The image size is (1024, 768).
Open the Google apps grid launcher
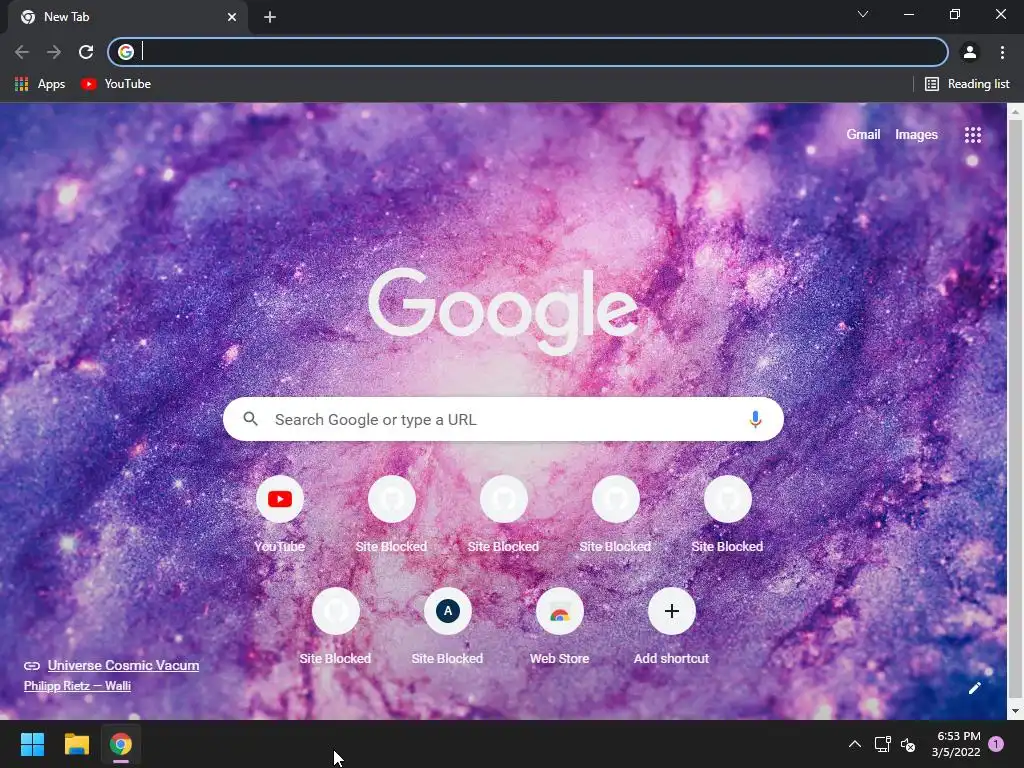pos(973,135)
